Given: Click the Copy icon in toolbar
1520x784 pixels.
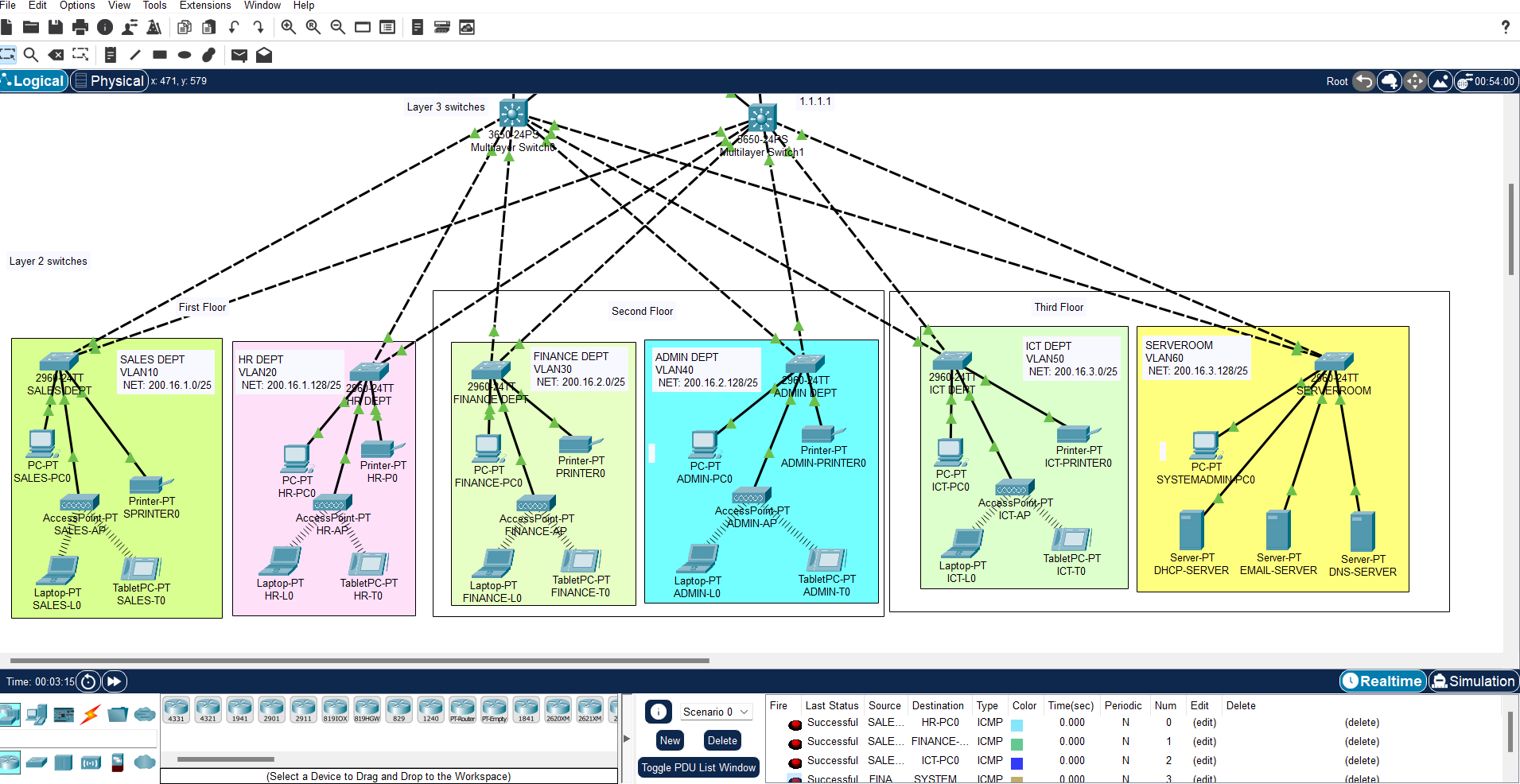Looking at the screenshot, I should pos(185,27).
